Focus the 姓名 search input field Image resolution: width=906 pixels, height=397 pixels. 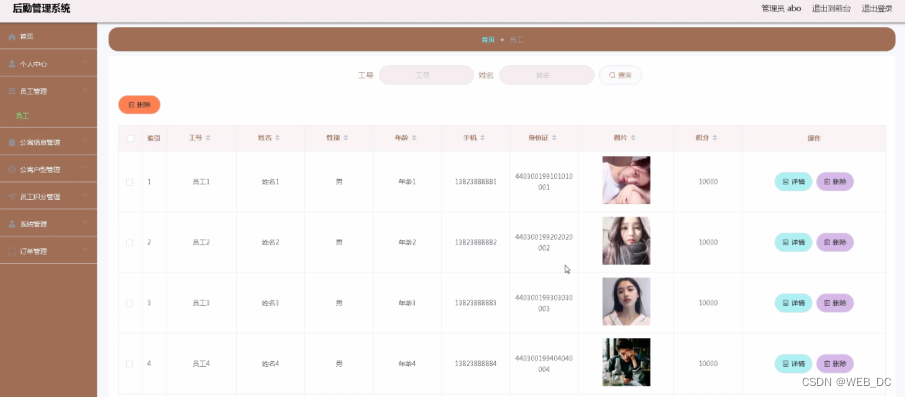(x=547, y=75)
